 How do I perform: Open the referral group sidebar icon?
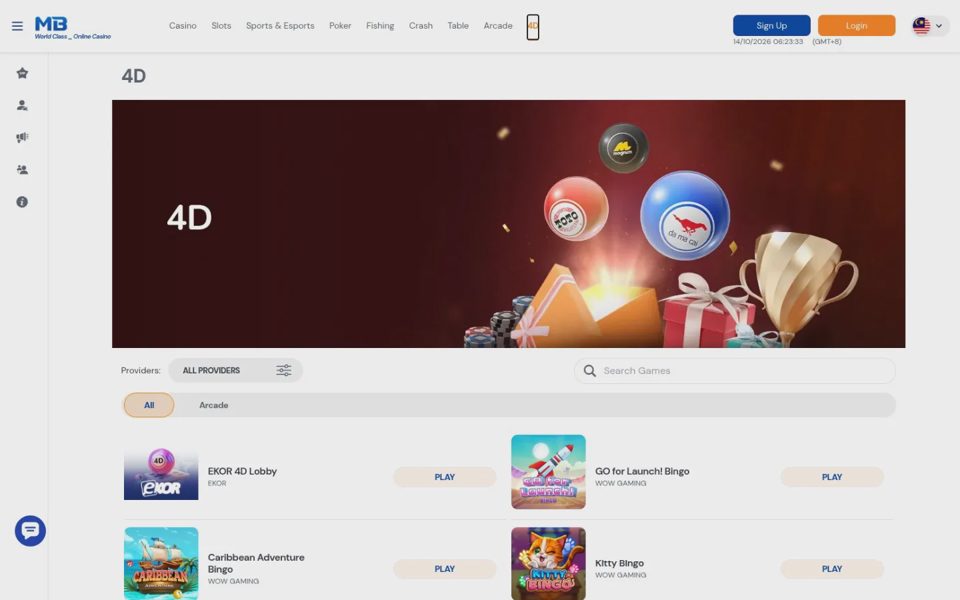tap(22, 170)
